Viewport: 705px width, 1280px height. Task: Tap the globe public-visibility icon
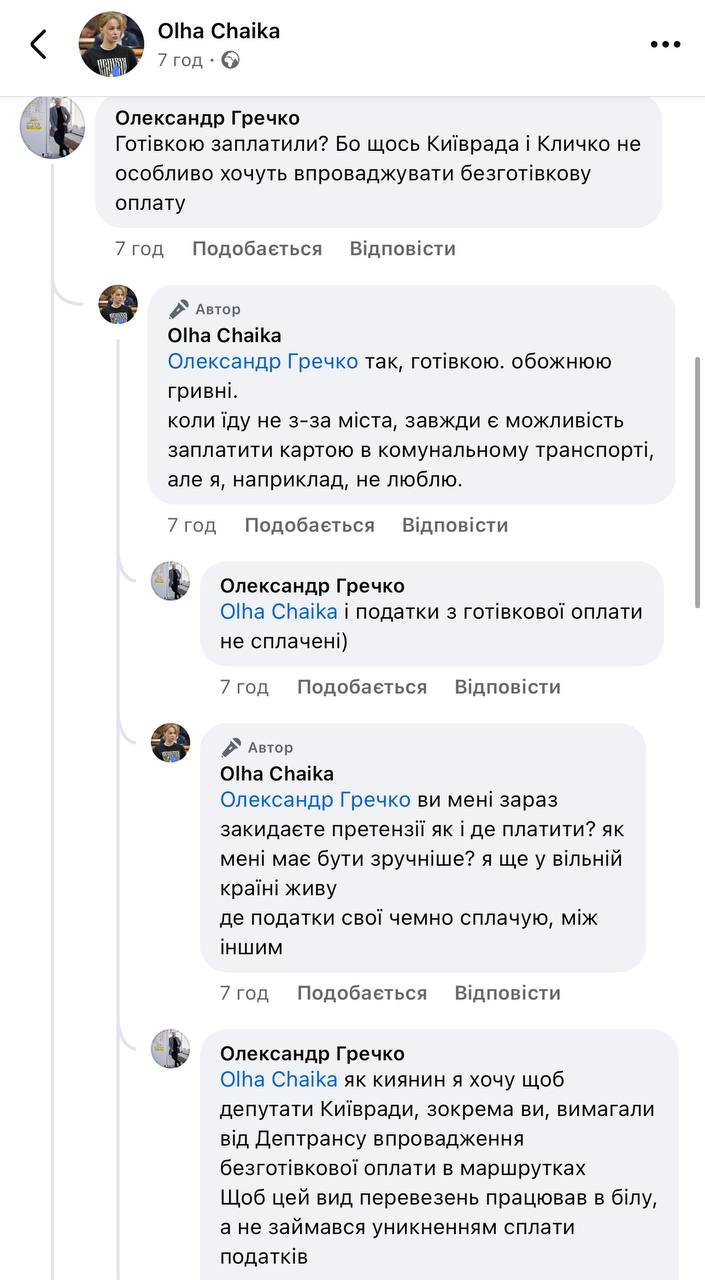[x=231, y=60]
